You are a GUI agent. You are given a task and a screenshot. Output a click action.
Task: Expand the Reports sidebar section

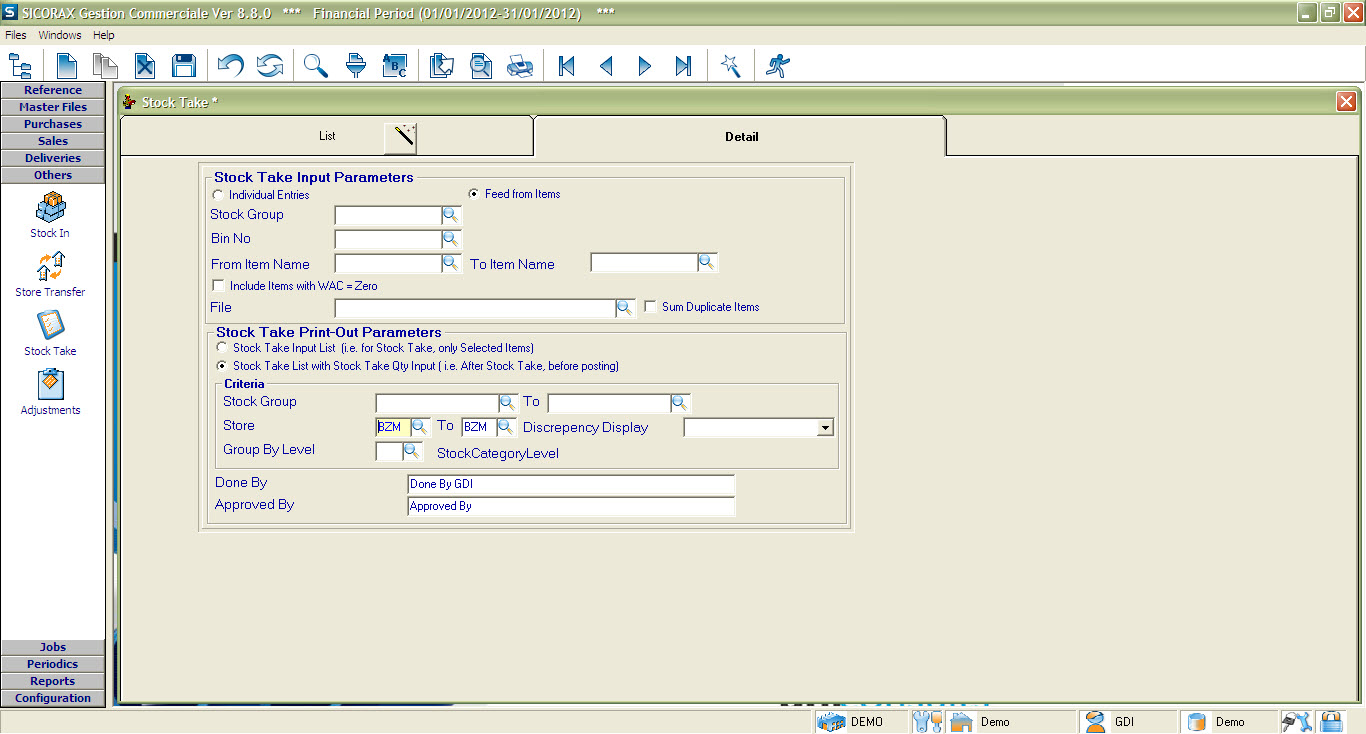coord(53,681)
